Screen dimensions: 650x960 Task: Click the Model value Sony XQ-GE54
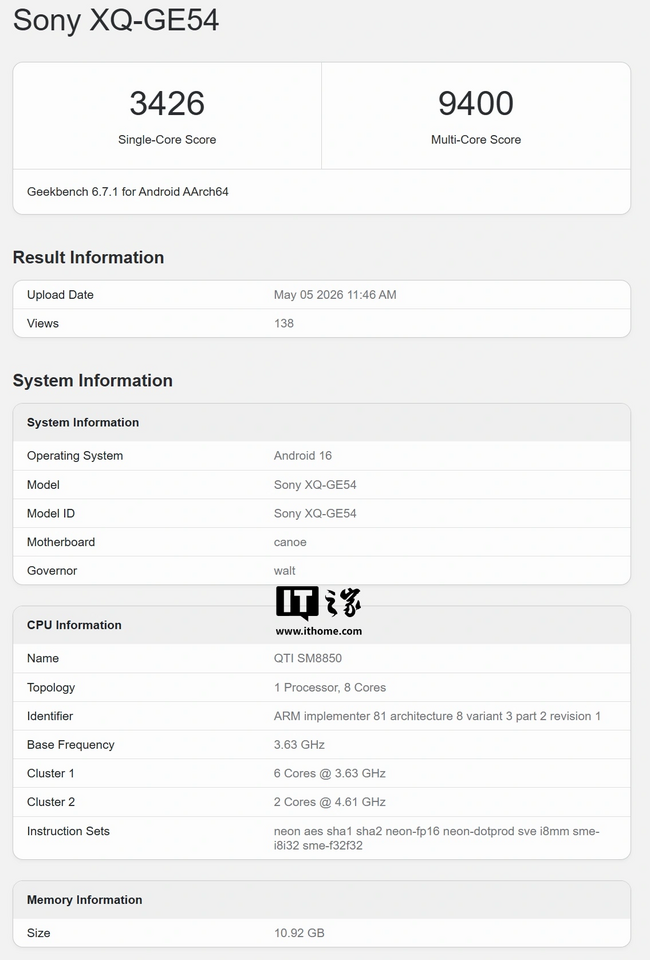(x=315, y=484)
